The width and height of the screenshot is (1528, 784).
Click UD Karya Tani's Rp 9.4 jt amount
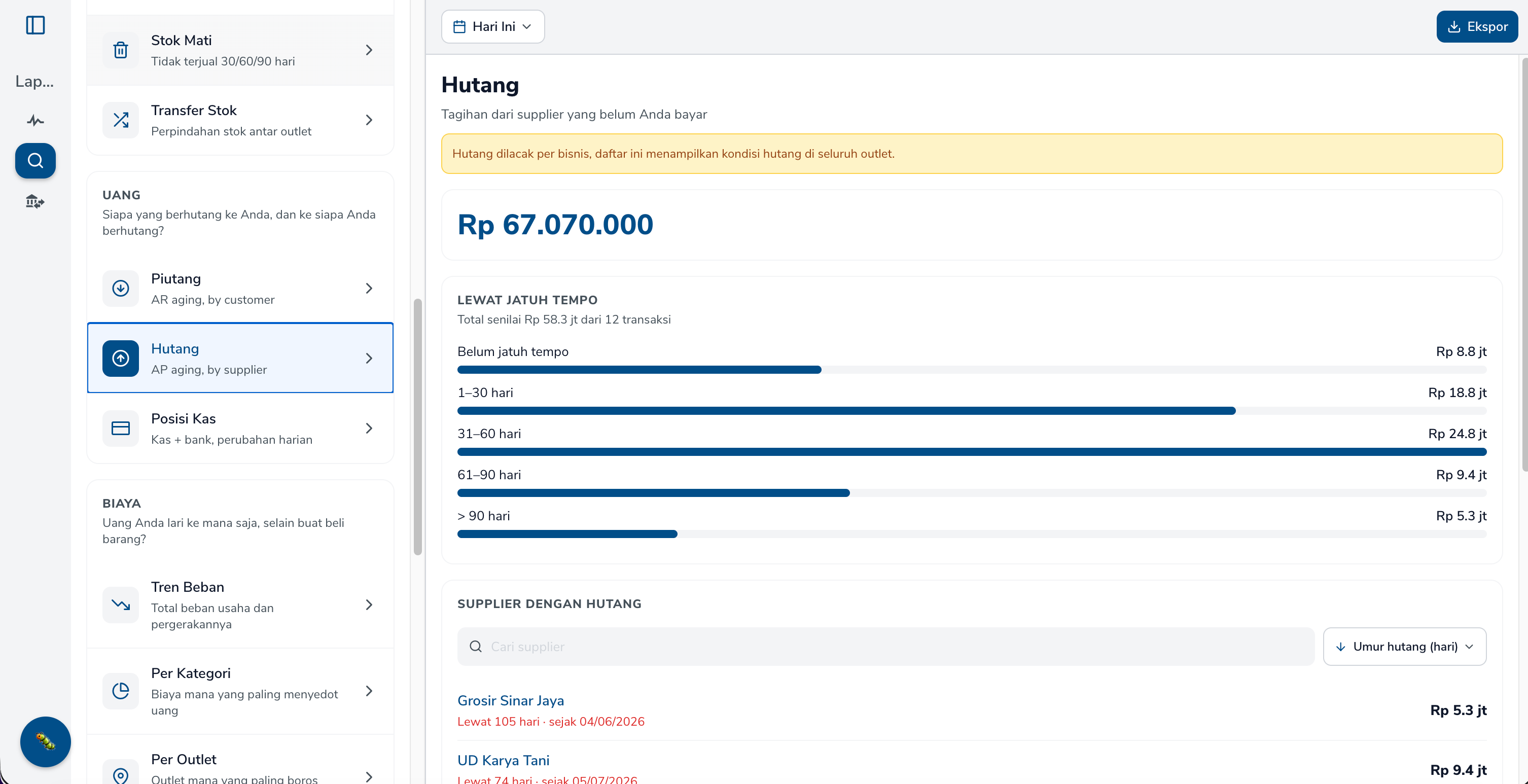coord(1458,770)
